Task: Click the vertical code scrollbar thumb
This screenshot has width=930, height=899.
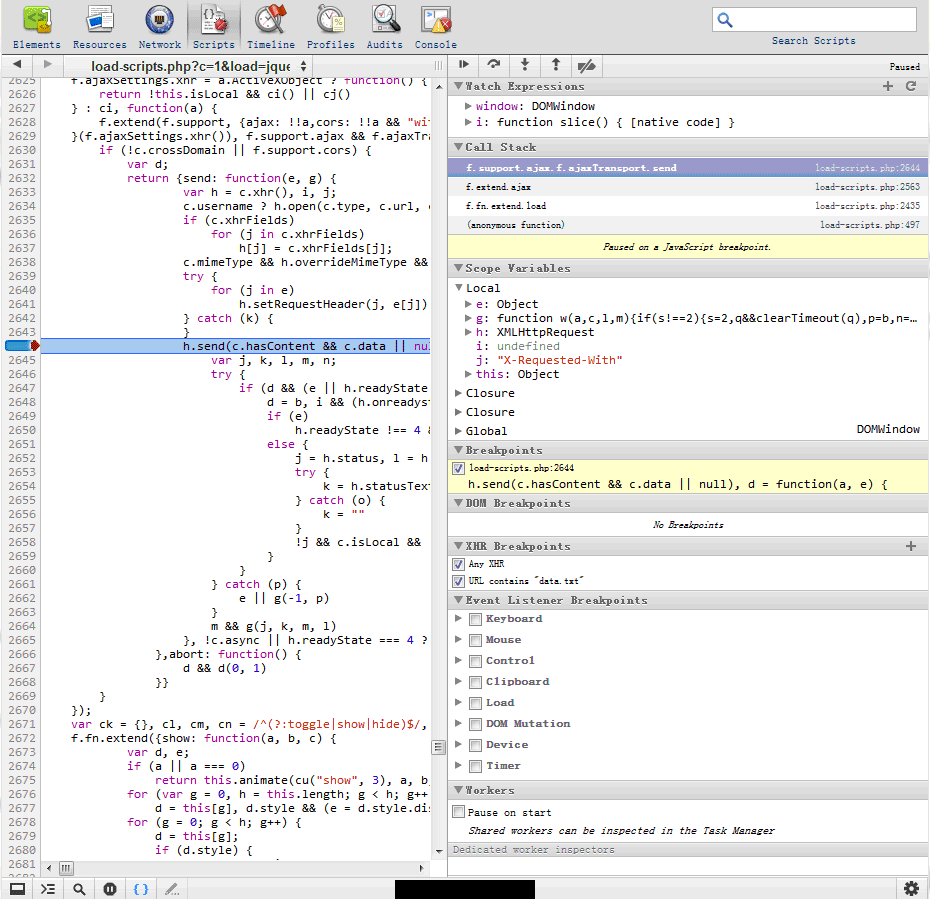Action: pyautogui.click(x=438, y=747)
